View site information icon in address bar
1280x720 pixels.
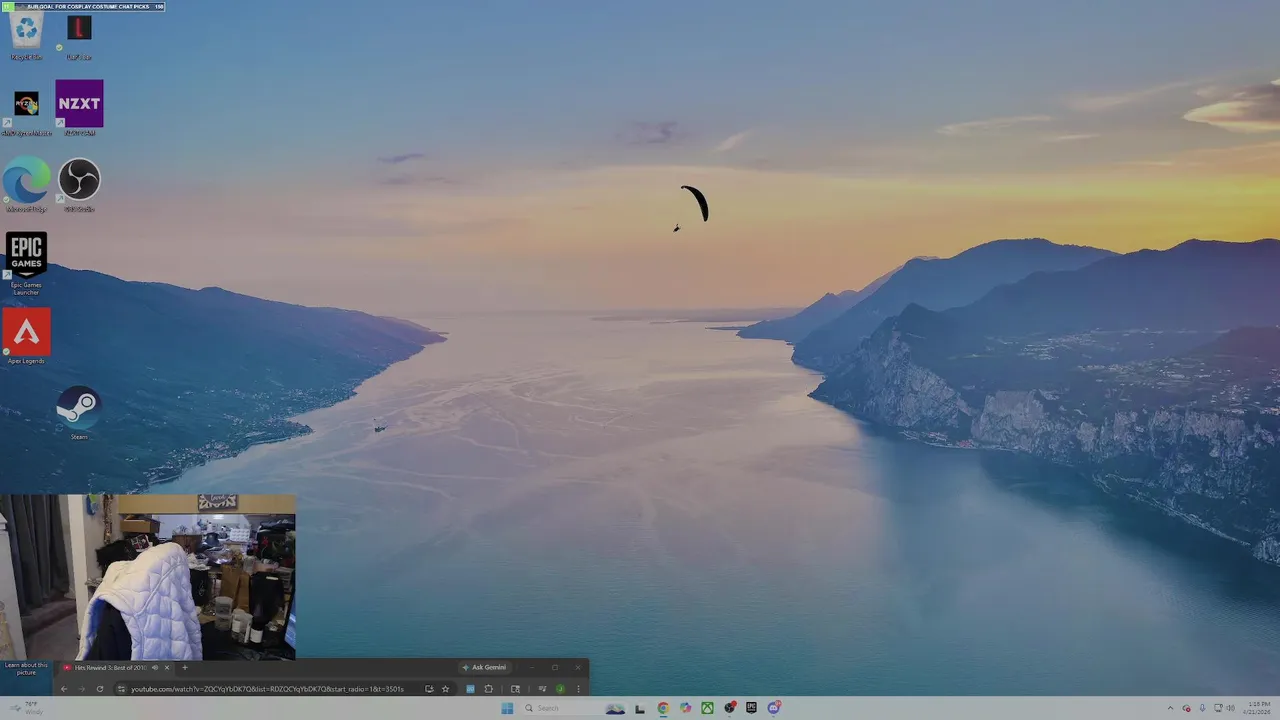coord(121,689)
